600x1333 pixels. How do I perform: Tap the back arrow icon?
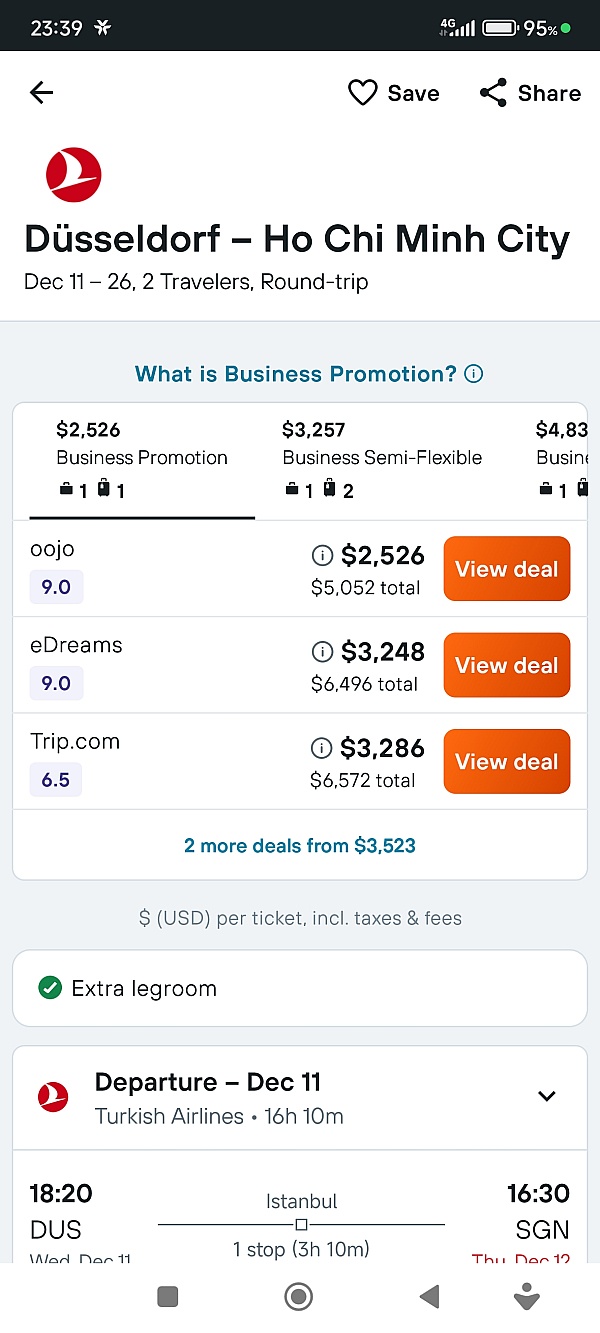pos(41,93)
